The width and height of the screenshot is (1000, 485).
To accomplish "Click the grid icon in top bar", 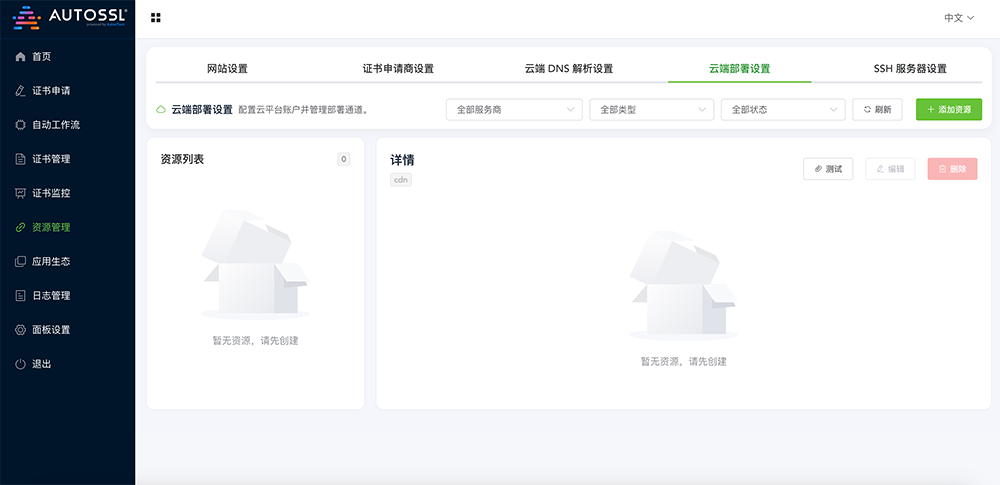I will pos(156,18).
